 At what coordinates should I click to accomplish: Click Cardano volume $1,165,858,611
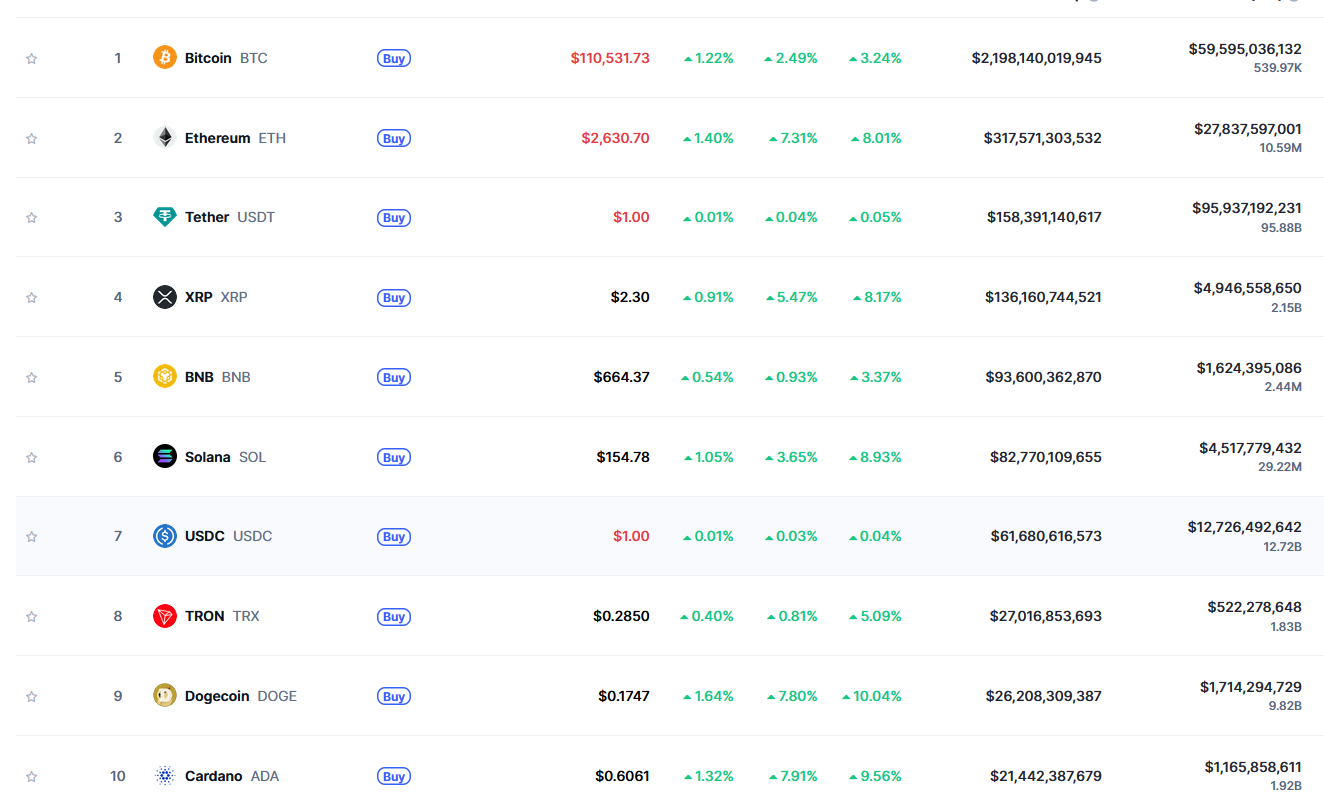1253,767
